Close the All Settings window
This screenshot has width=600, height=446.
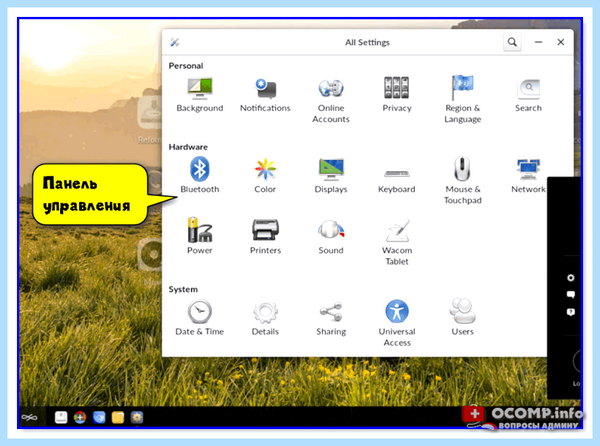pos(561,42)
